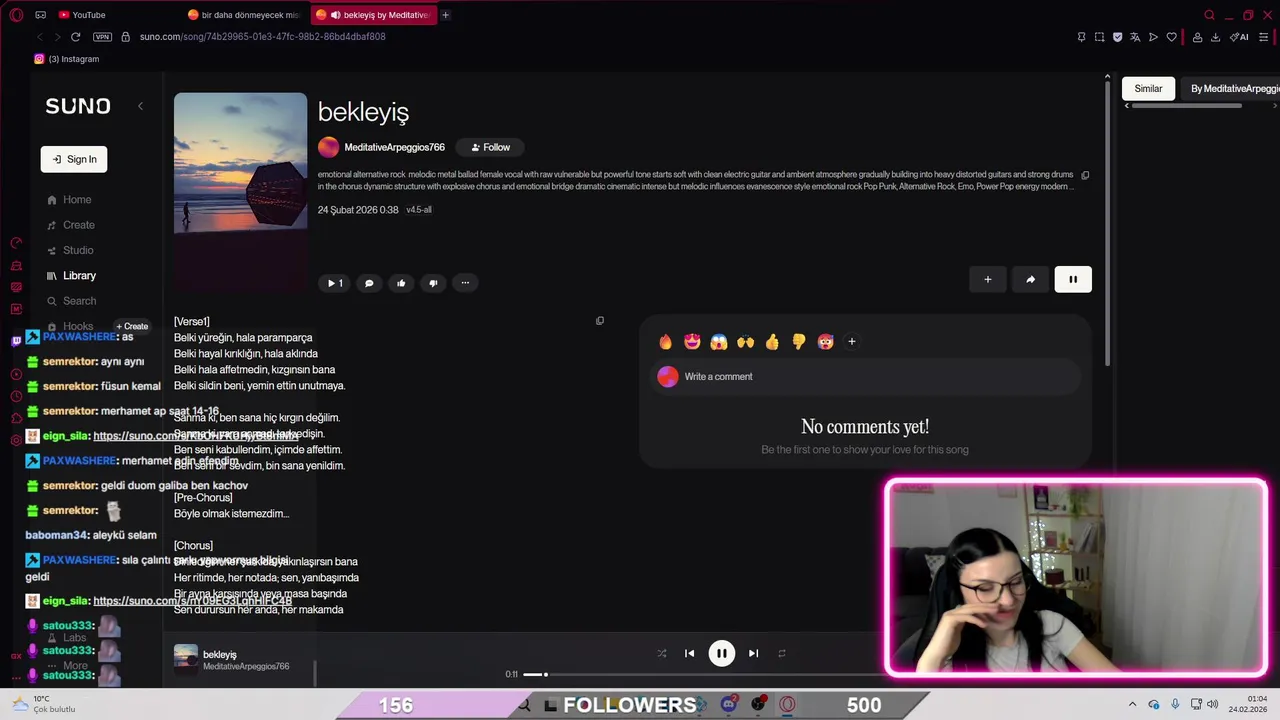Screen dimensions: 1280x720
Task: Open eign_sila's first suno.com chat link
Action: [x=195, y=436]
